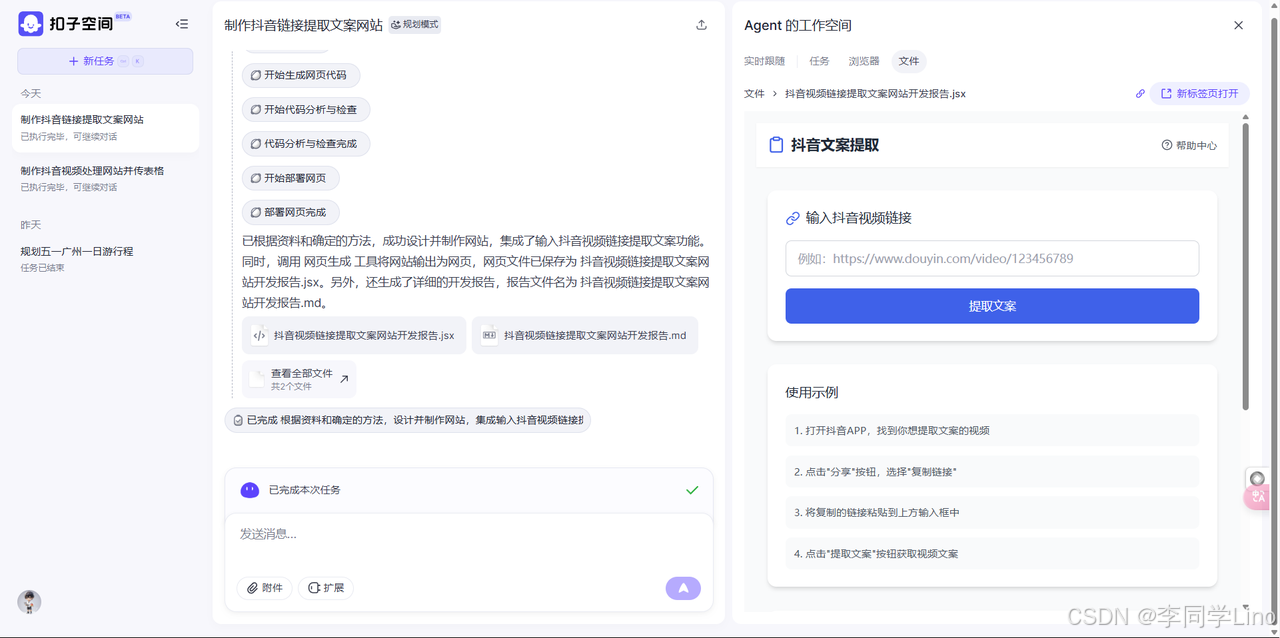
Task: Click step 1. 打开抖音APP text row
Action: 992,431
